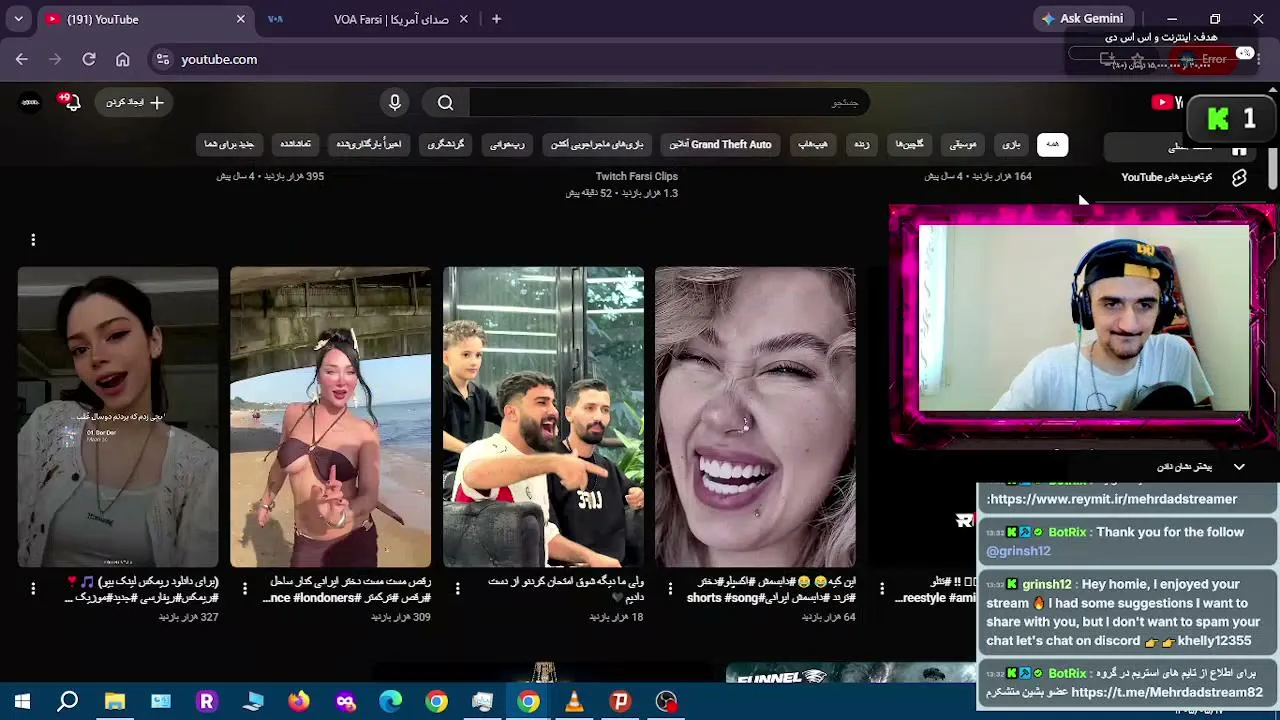Image resolution: width=1280 pixels, height=720 pixels.
Task: Open menu for the 18 هزار بازدید Short
Action: pos(457,589)
